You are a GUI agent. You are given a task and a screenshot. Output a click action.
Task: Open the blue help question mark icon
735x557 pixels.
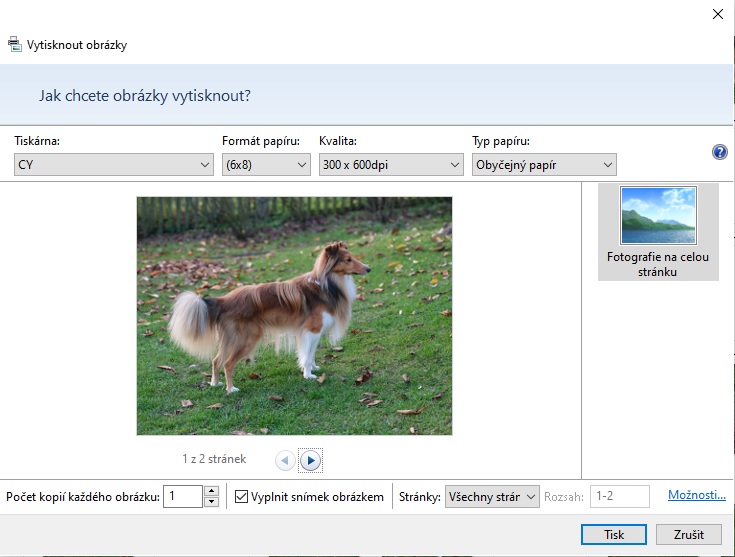click(719, 152)
